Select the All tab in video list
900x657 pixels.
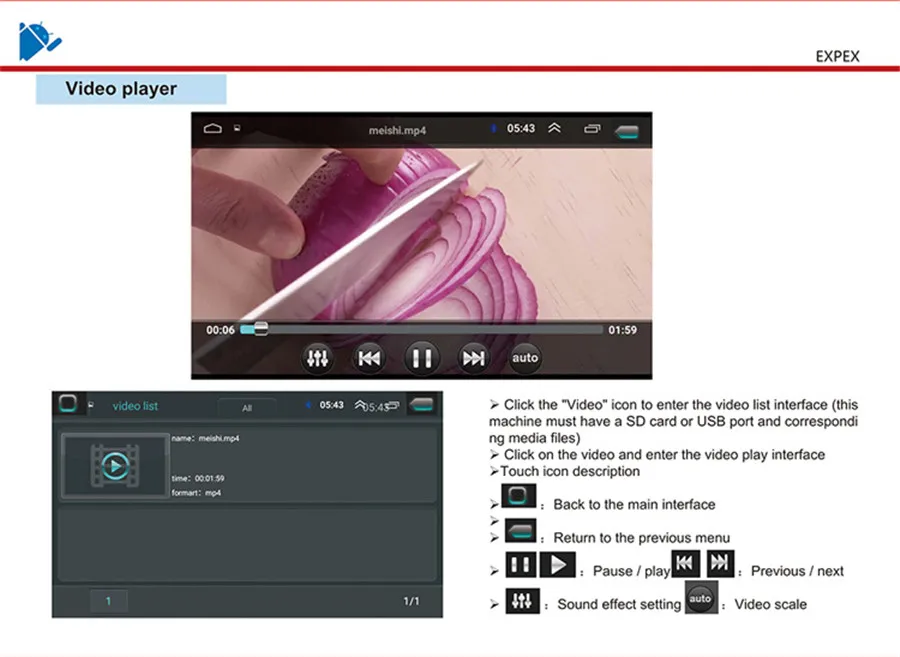tap(247, 407)
